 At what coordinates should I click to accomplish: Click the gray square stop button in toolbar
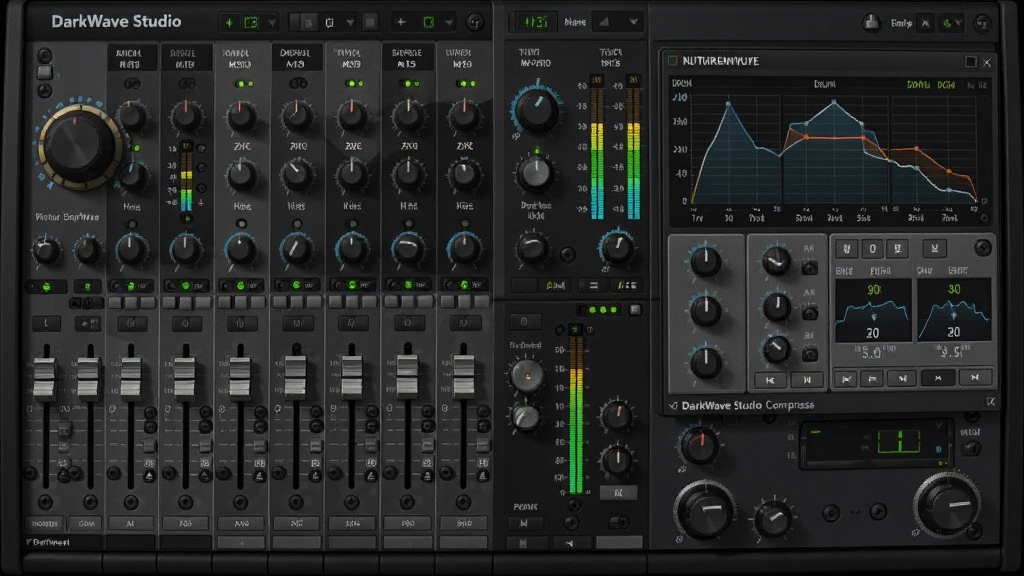click(x=370, y=23)
